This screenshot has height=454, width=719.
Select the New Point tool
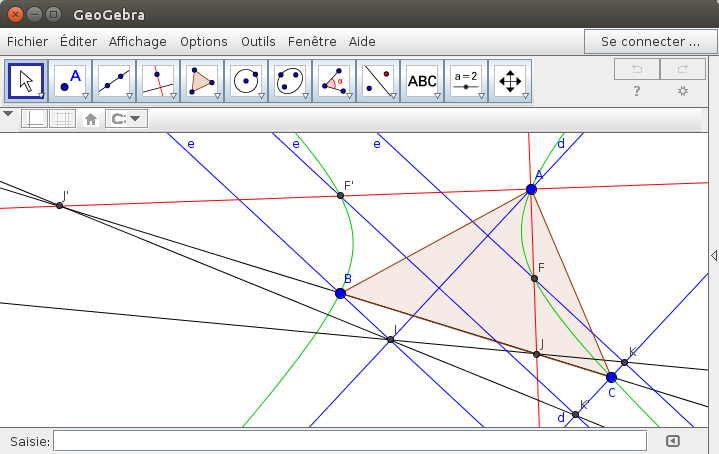(x=70, y=80)
